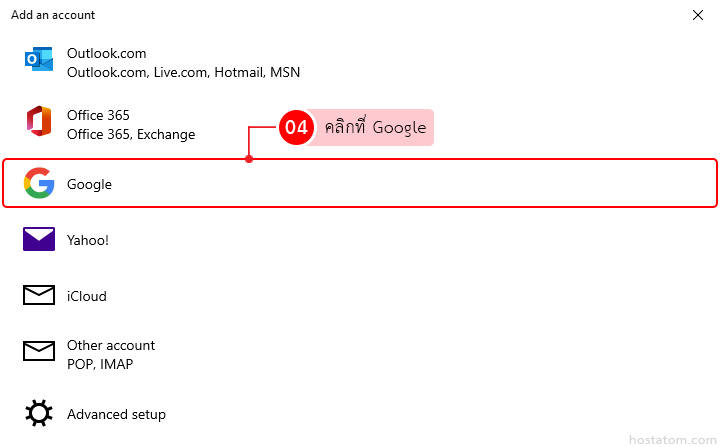The width and height of the screenshot is (720, 447).
Task: Pick the Yahoo! account option
Action: click(x=87, y=240)
